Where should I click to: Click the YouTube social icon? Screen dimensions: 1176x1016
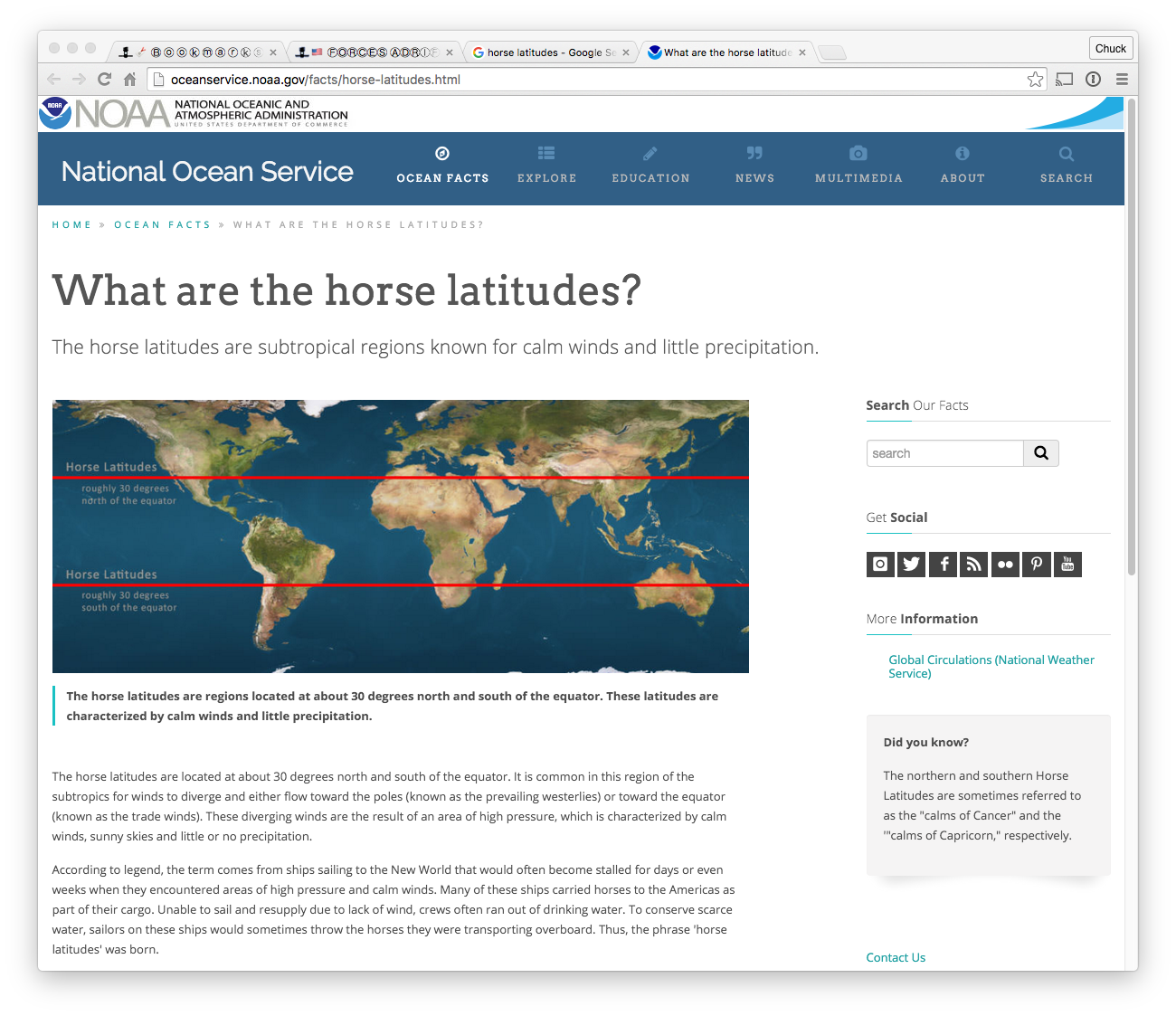[1067, 565]
